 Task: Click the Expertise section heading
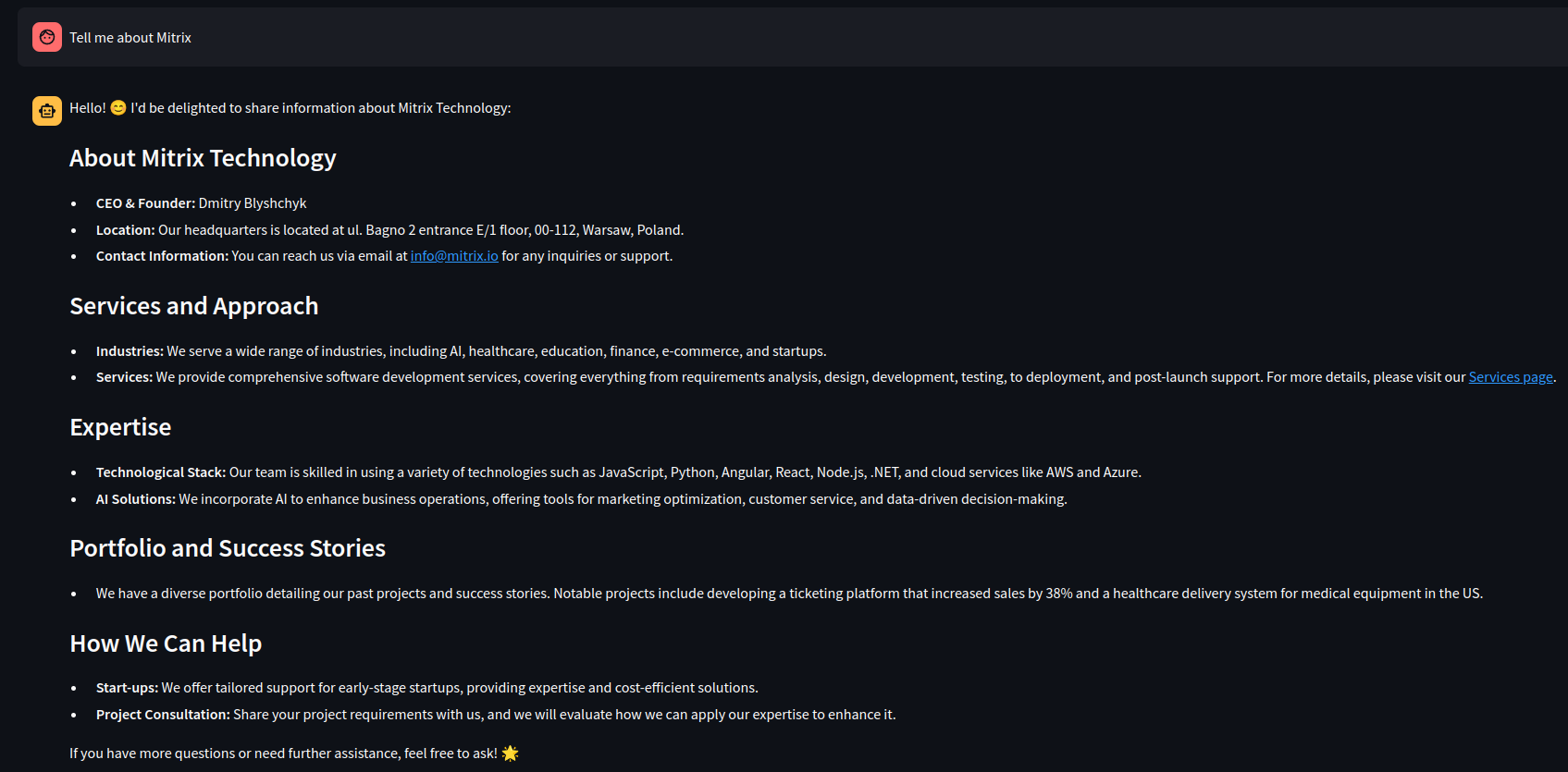coord(120,427)
